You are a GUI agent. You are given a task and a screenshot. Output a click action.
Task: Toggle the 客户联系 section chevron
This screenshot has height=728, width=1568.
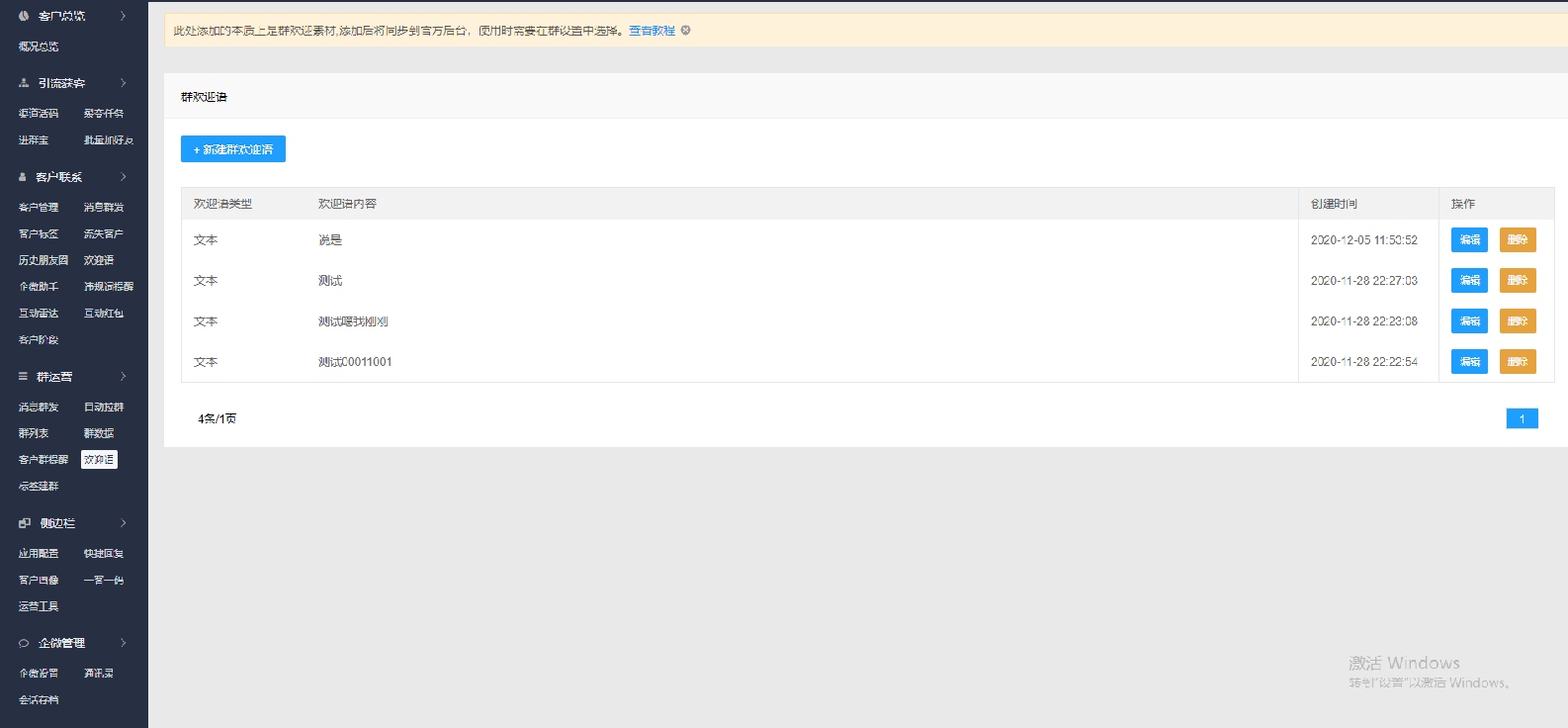coord(124,177)
